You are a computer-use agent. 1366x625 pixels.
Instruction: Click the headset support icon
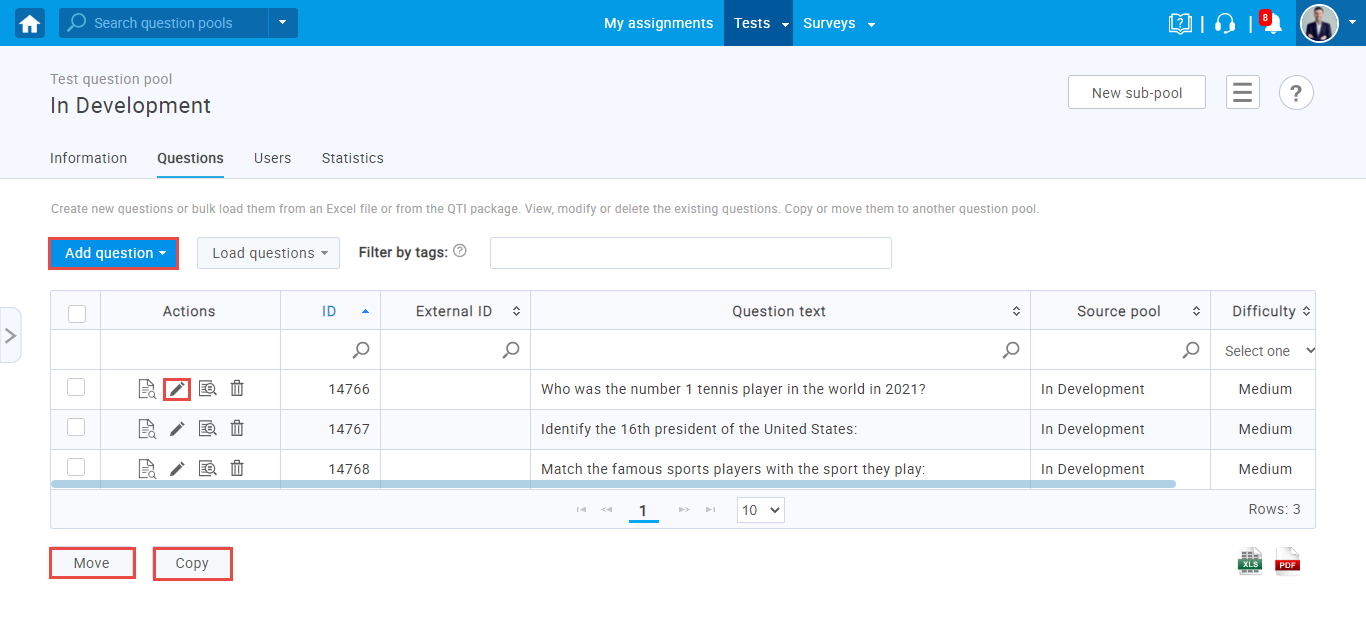1225,24
